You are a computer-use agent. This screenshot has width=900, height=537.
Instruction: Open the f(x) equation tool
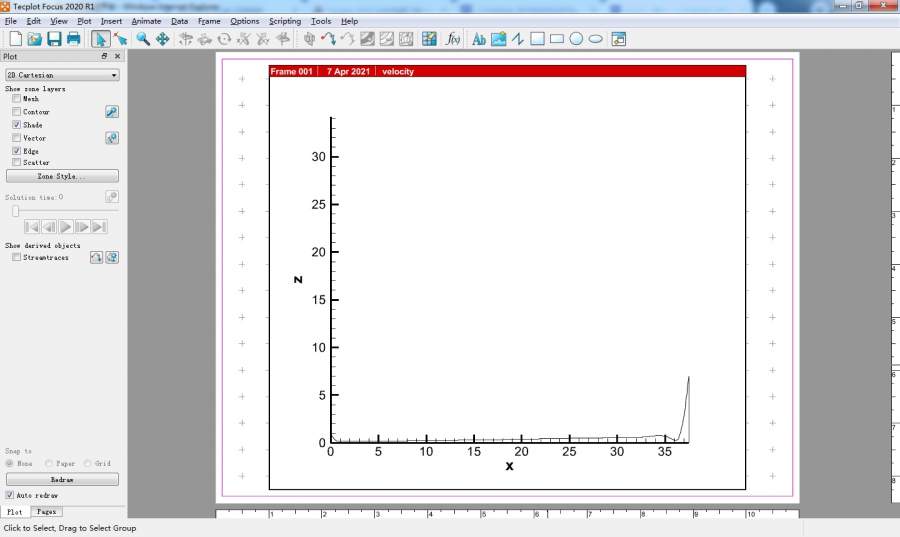coord(453,39)
